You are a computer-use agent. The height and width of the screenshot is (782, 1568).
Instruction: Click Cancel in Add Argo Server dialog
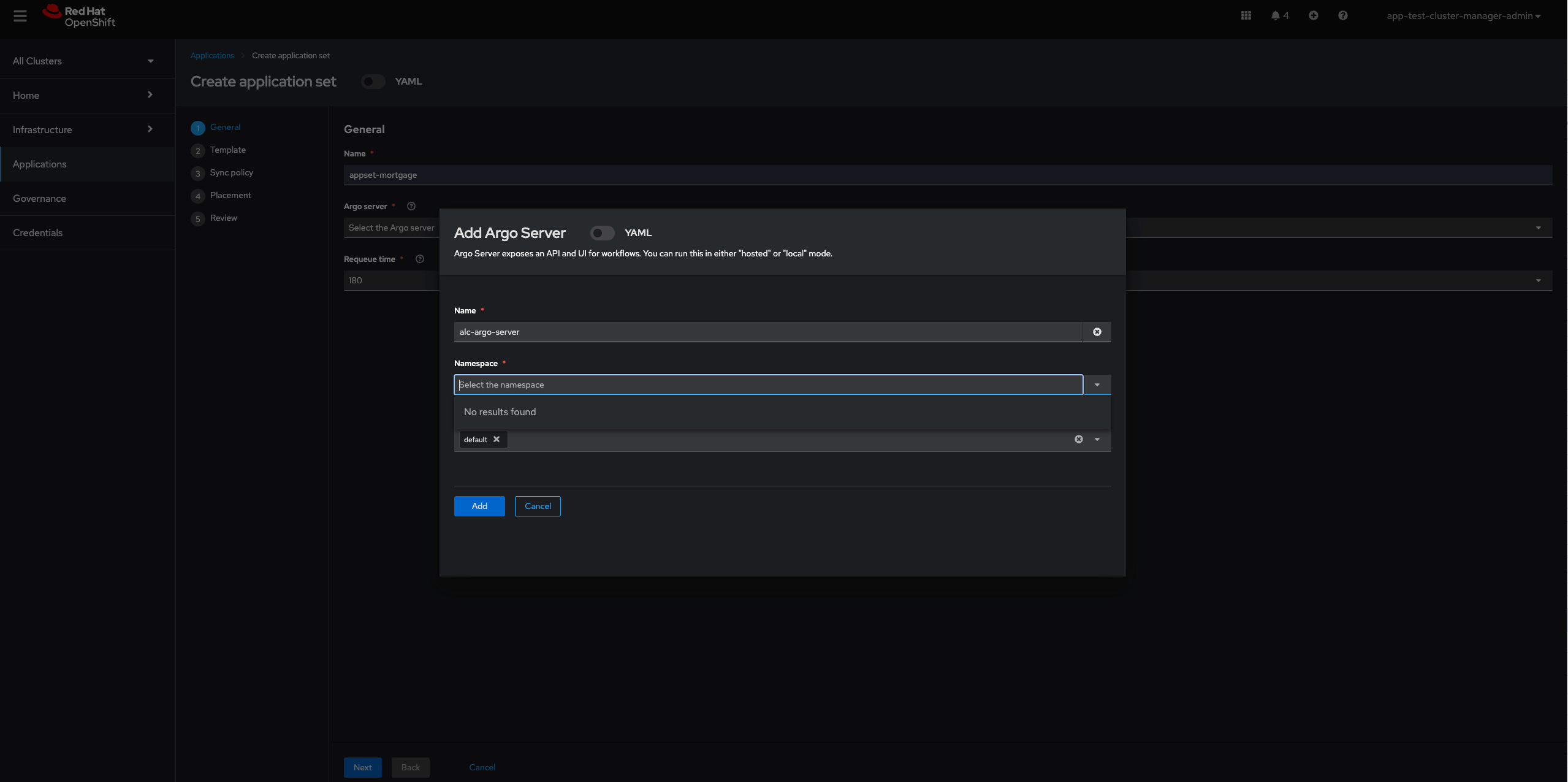537,506
